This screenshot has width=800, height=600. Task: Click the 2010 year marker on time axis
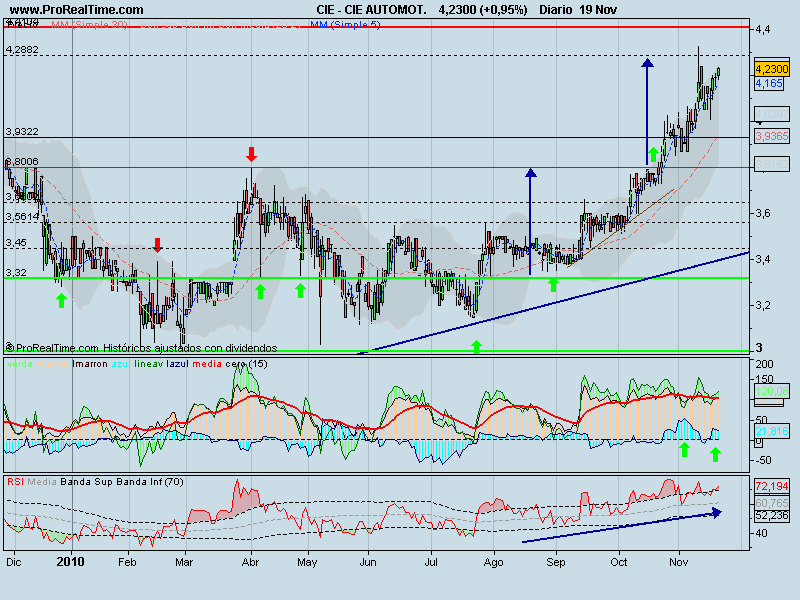70,562
